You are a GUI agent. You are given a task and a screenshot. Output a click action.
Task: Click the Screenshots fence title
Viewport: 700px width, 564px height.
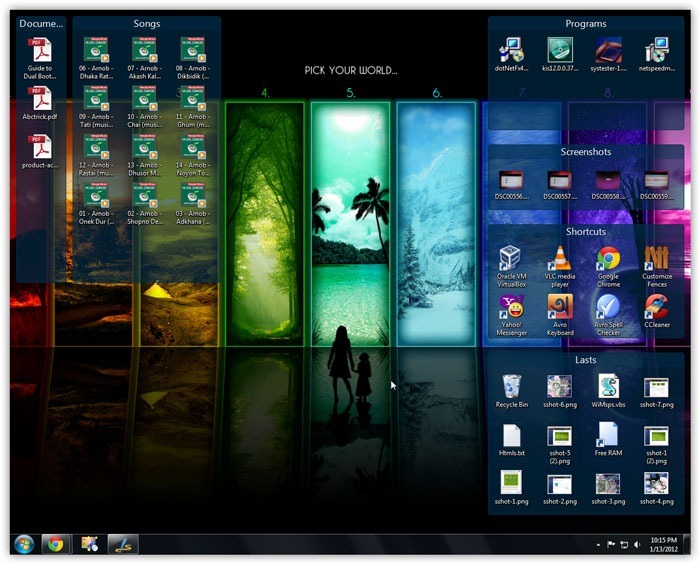pos(586,152)
